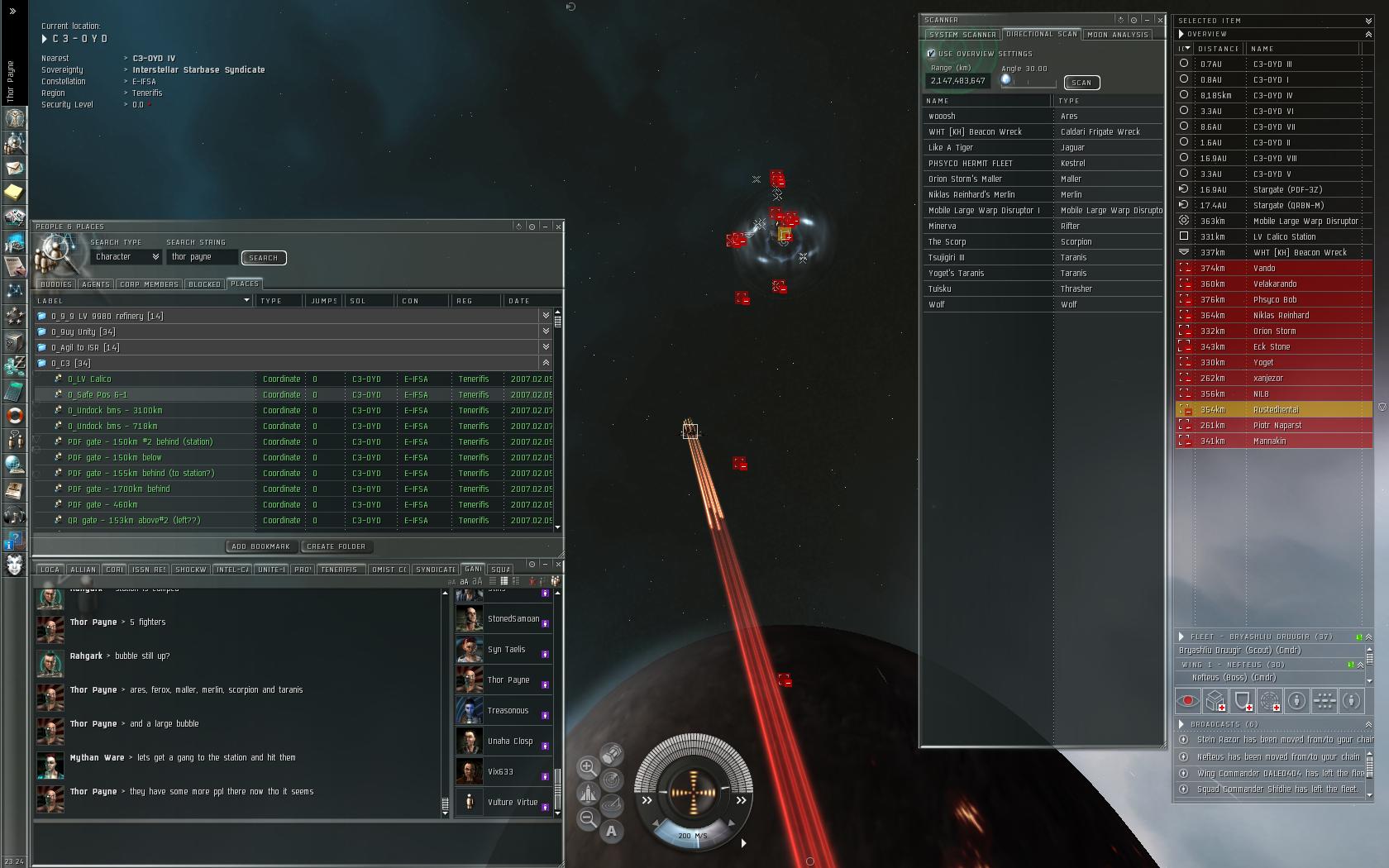This screenshot has height=868, width=1389.
Task: Open the Corp Members tab
Action: 149,284
